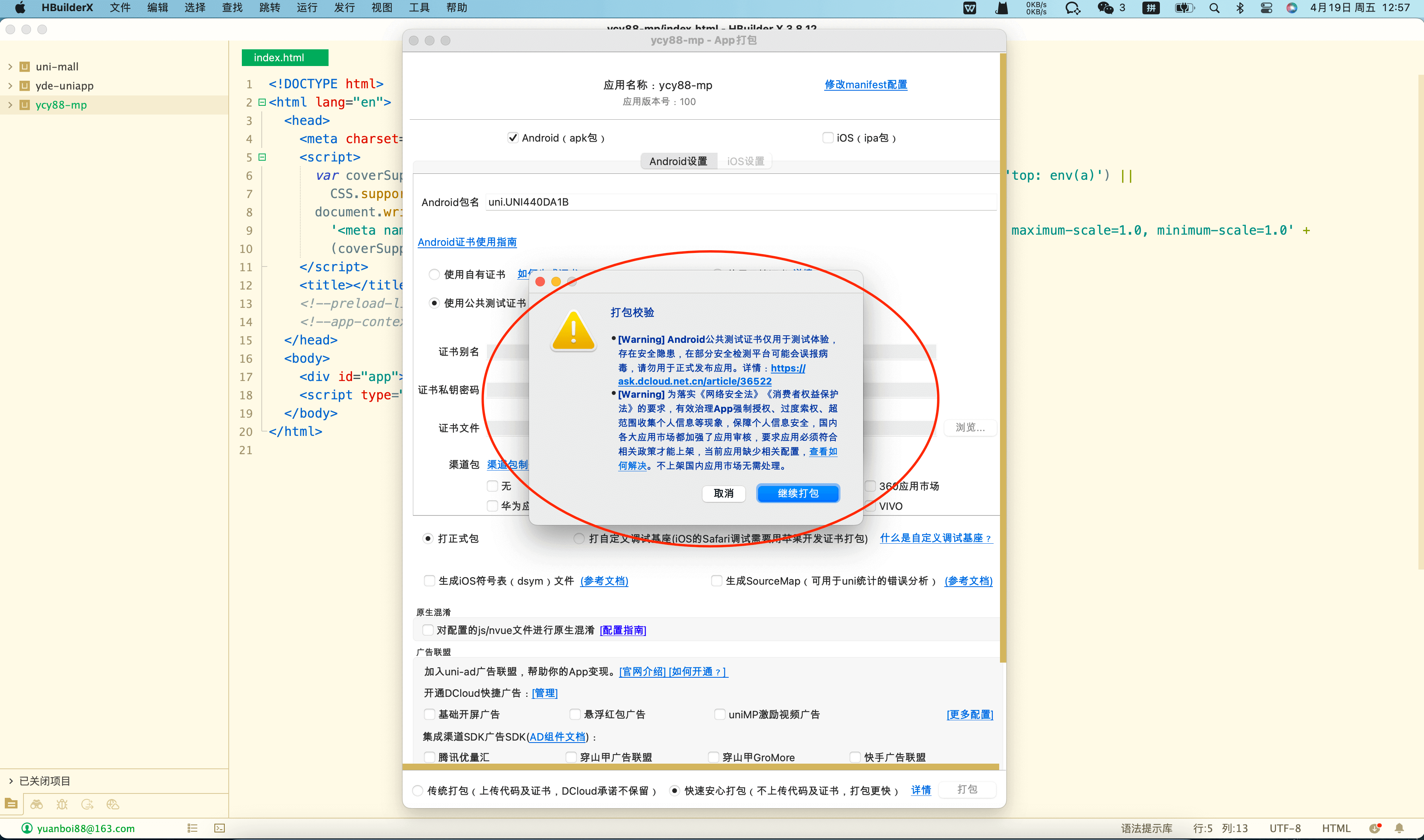
Task: Click the 继续打包 button
Action: [x=798, y=494]
